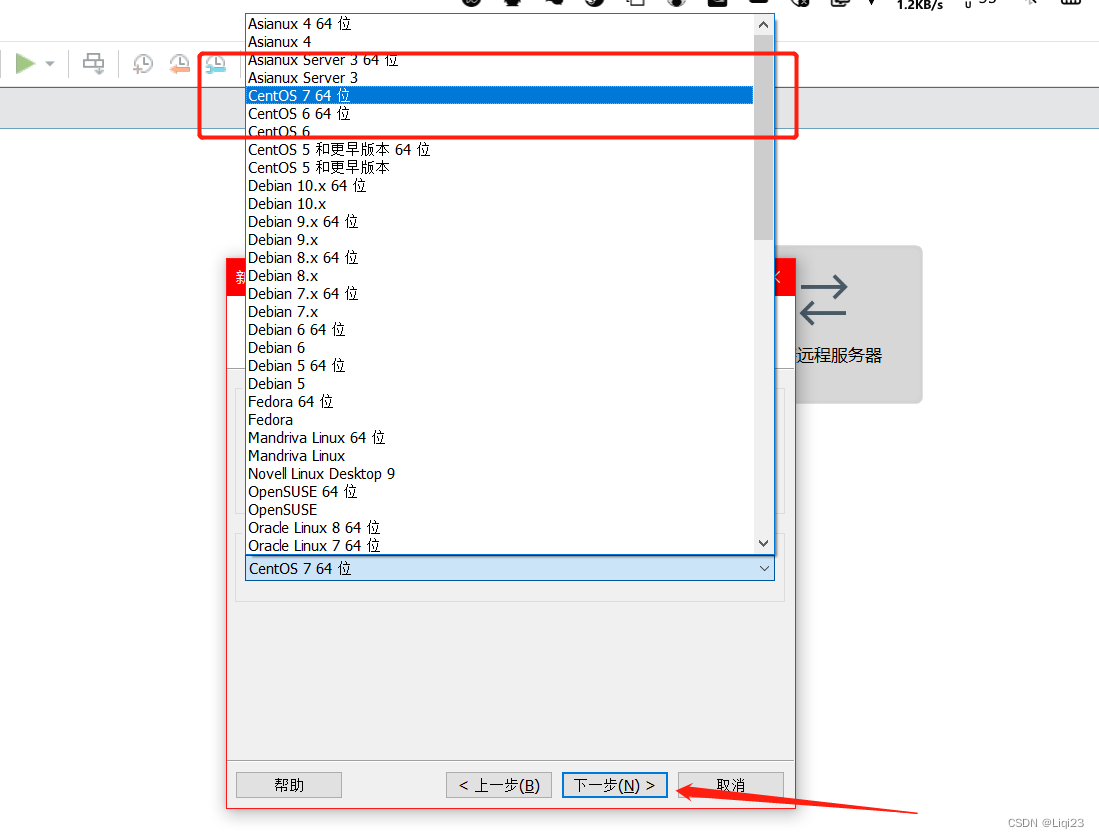Open the dropdown arrow beside play icon
Screen dimensions: 1099x838
(50, 64)
